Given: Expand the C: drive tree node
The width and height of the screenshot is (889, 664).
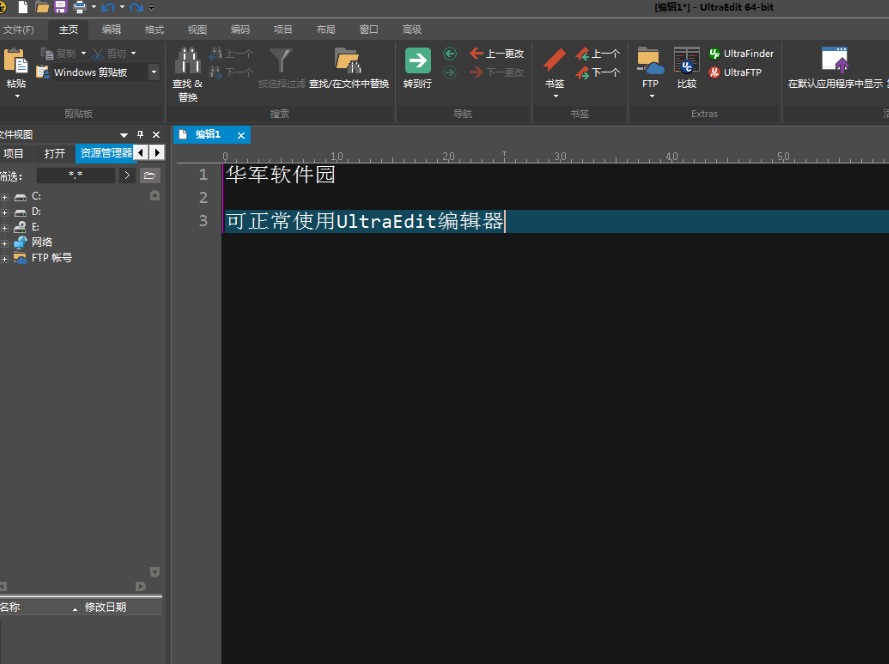Looking at the screenshot, I should tap(6, 196).
